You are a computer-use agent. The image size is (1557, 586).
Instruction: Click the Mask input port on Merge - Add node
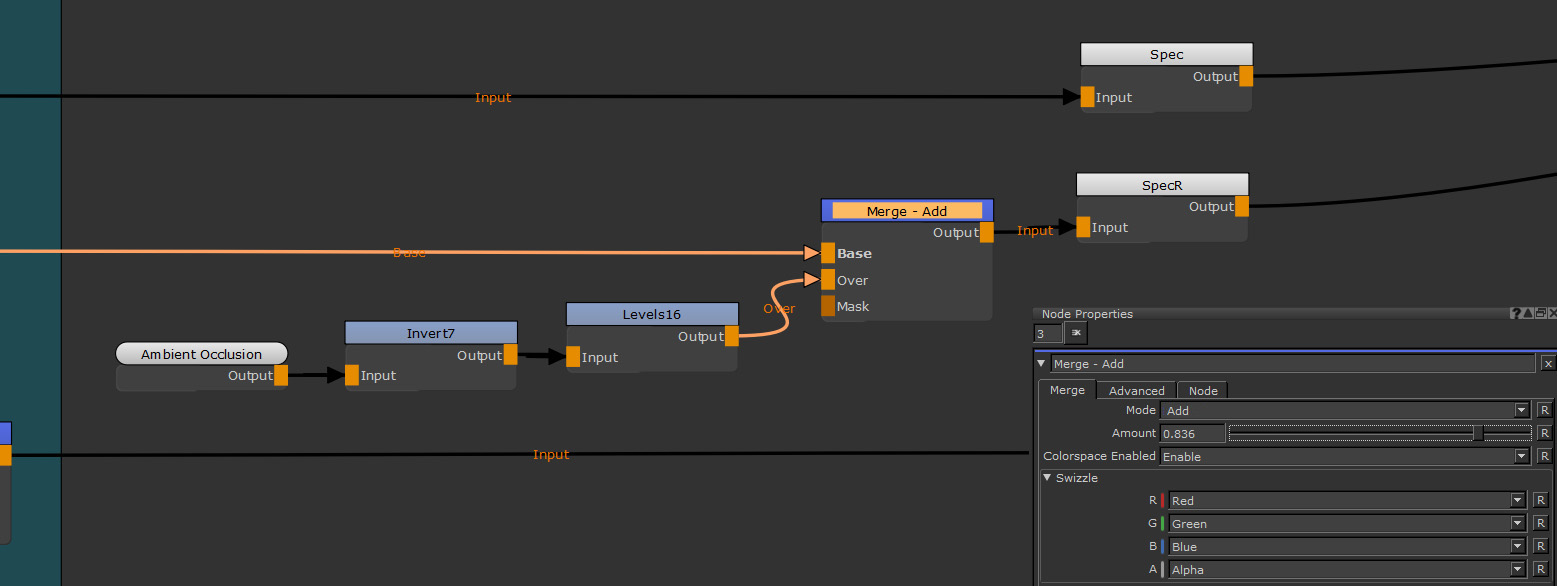(828, 306)
